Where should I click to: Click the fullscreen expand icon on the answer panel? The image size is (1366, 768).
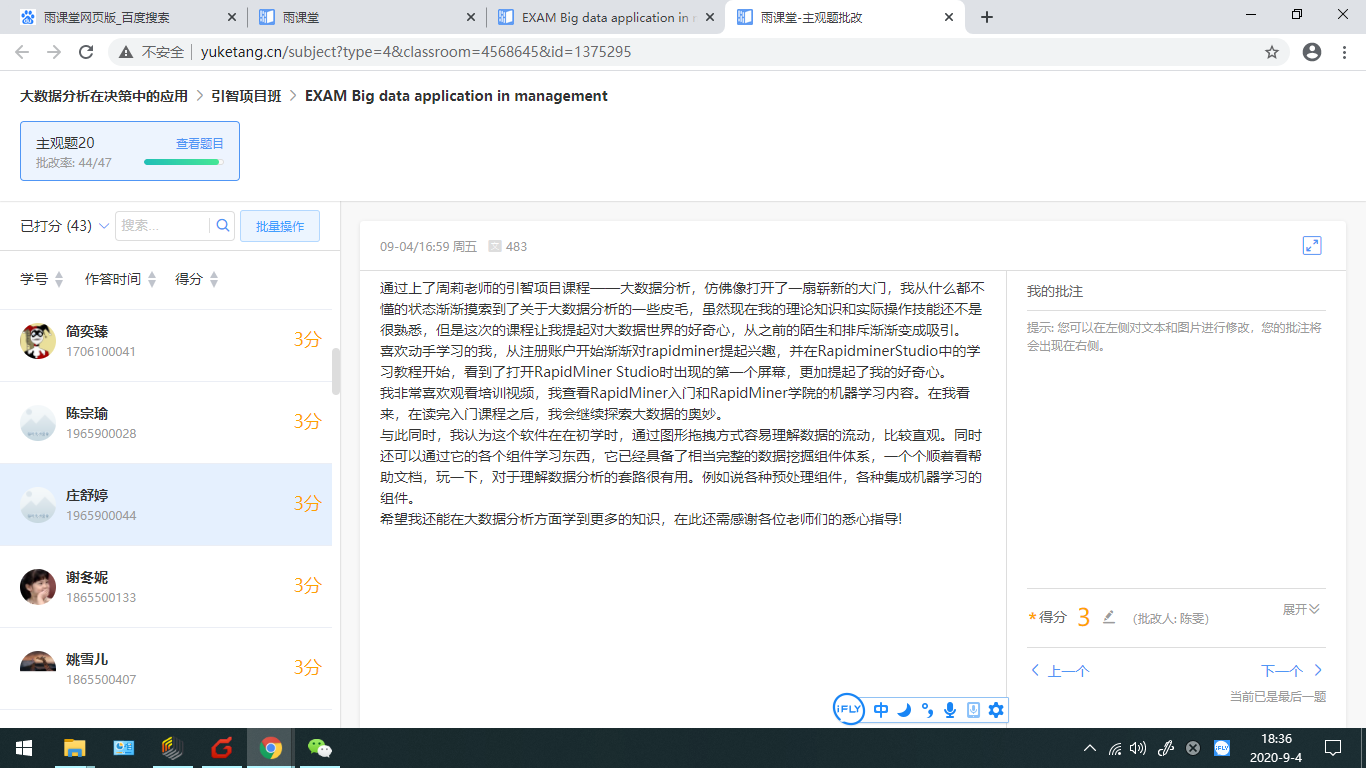pyautogui.click(x=1312, y=246)
